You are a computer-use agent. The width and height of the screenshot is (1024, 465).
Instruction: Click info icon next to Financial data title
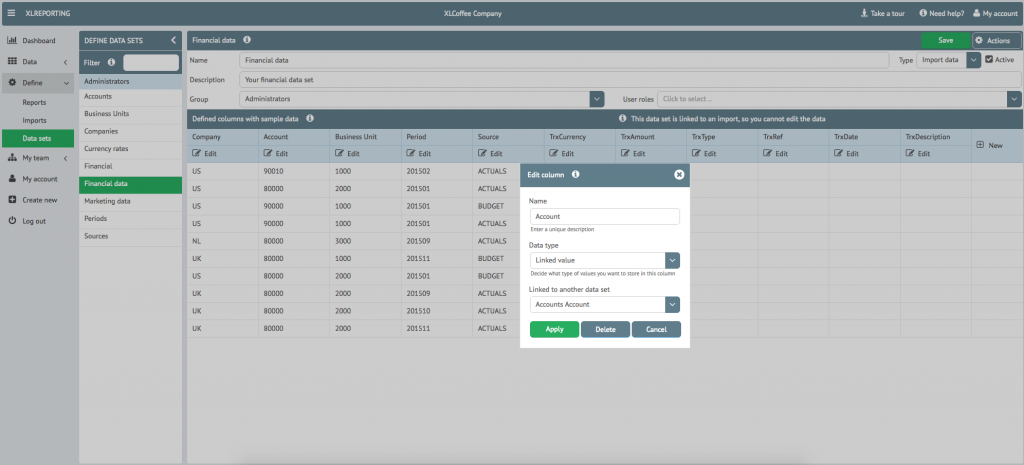point(247,40)
